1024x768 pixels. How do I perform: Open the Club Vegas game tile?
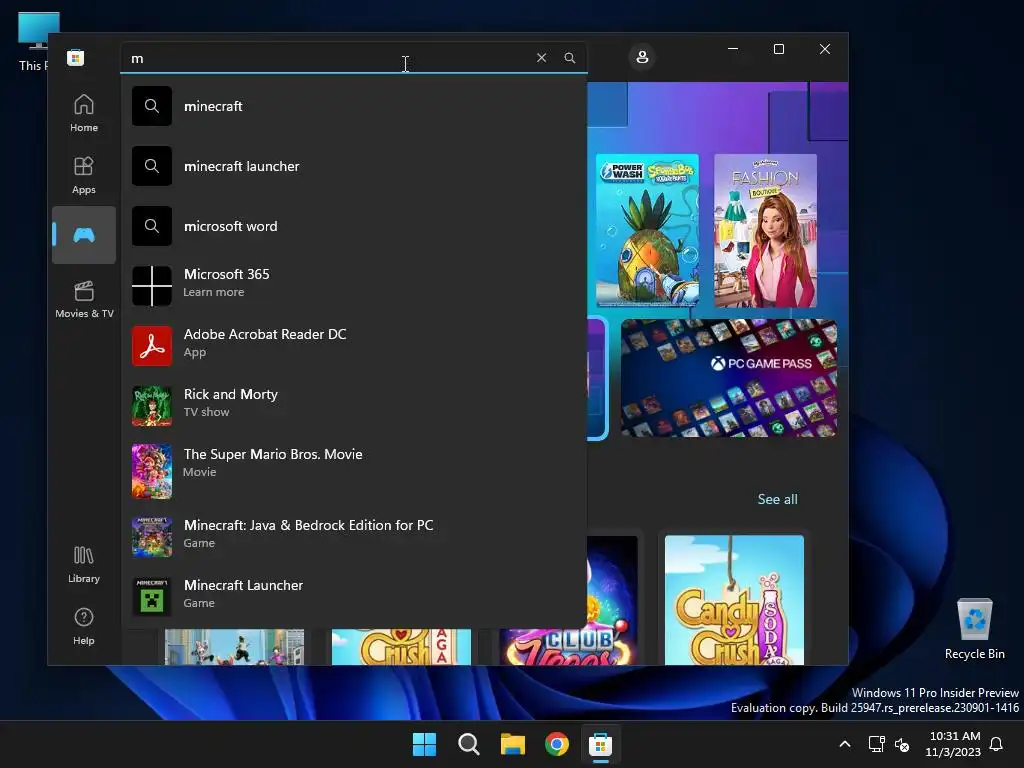point(611,600)
